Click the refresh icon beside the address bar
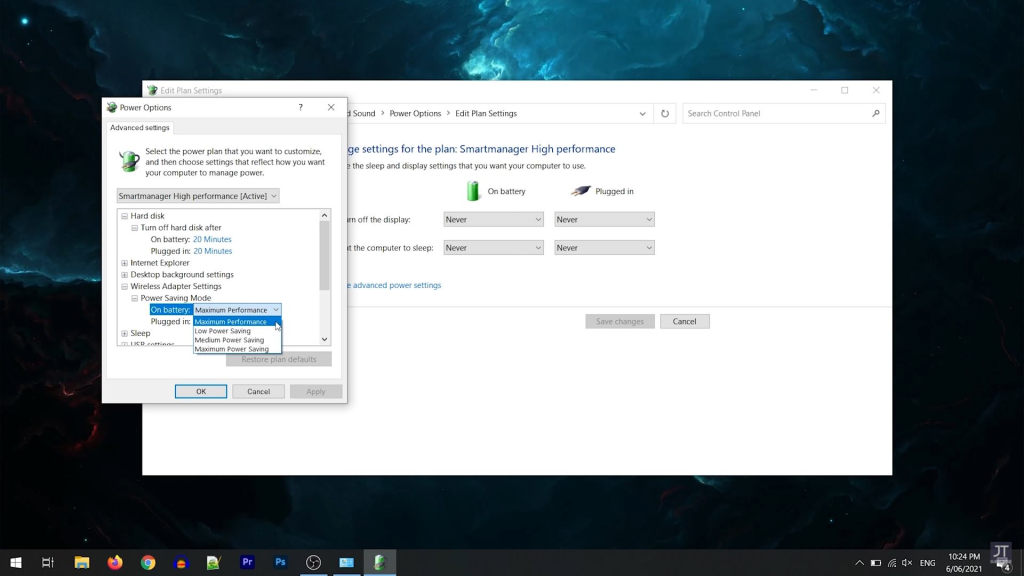Screen dimensions: 1024x576 pyautogui.click(x=665, y=114)
